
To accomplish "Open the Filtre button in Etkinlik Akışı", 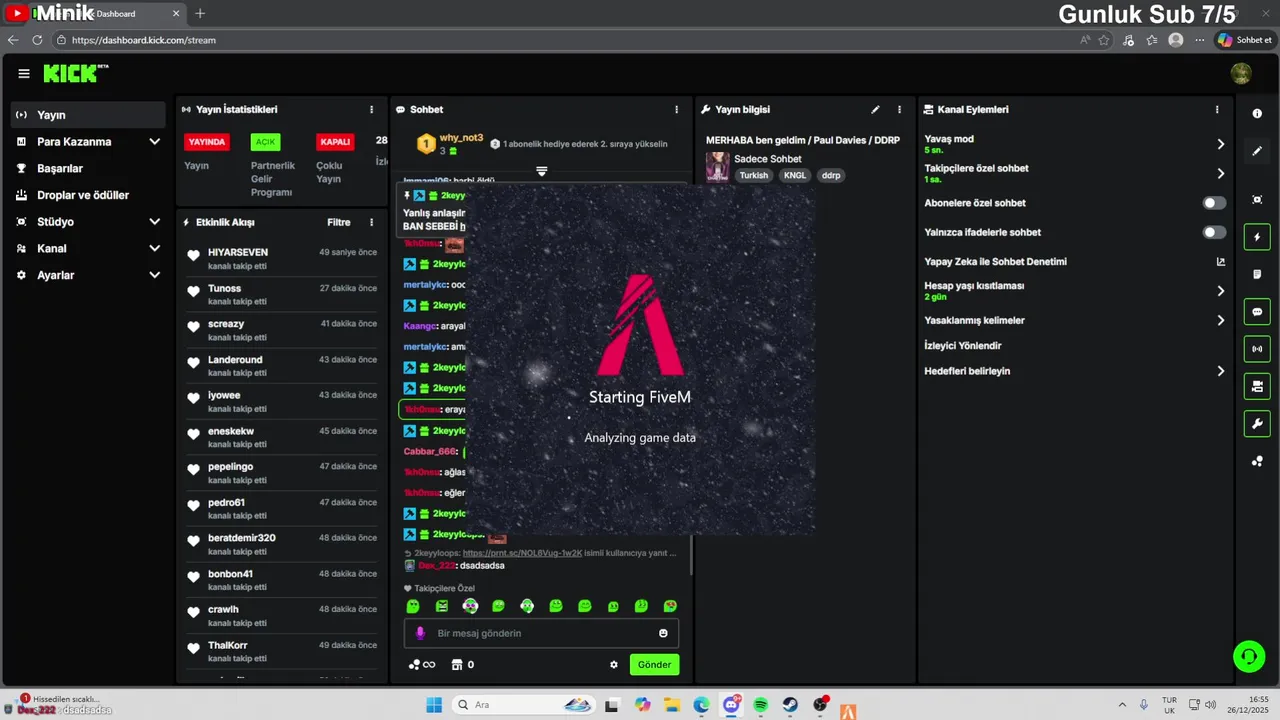I will 339,223.
